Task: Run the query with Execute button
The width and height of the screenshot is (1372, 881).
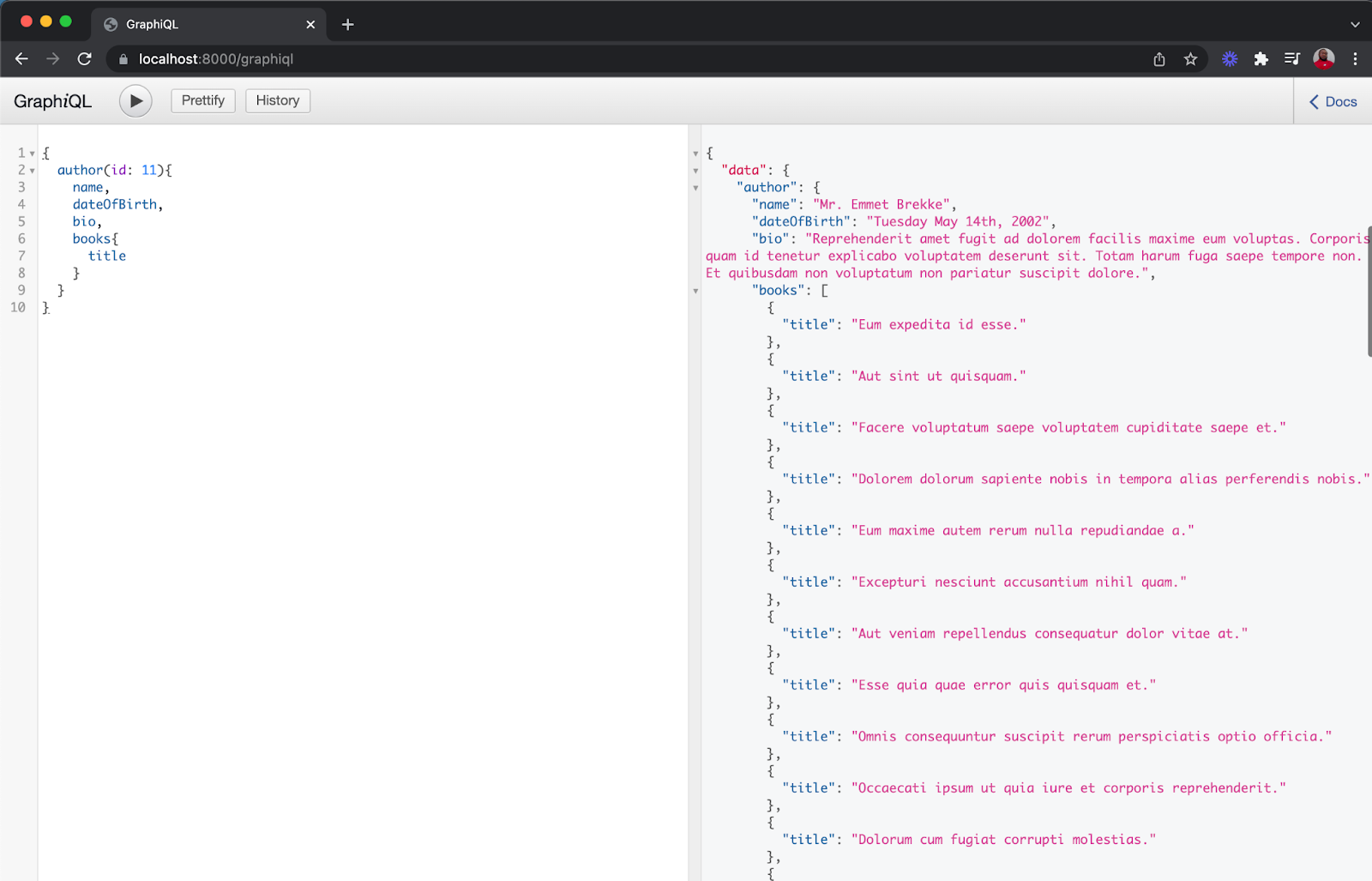Action: pyautogui.click(x=135, y=101)
